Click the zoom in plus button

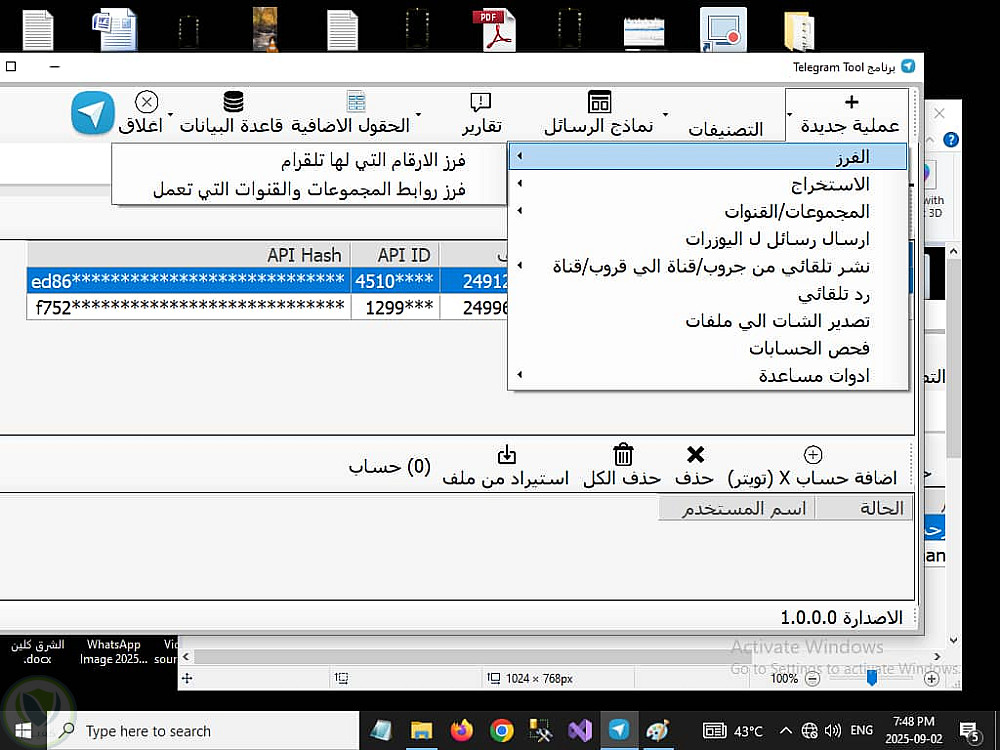(931, 679)
